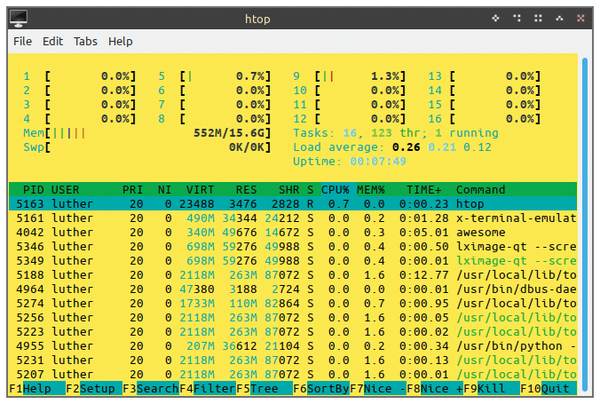
Task: Open the Edit menu
Action: [x=53, y=41]
